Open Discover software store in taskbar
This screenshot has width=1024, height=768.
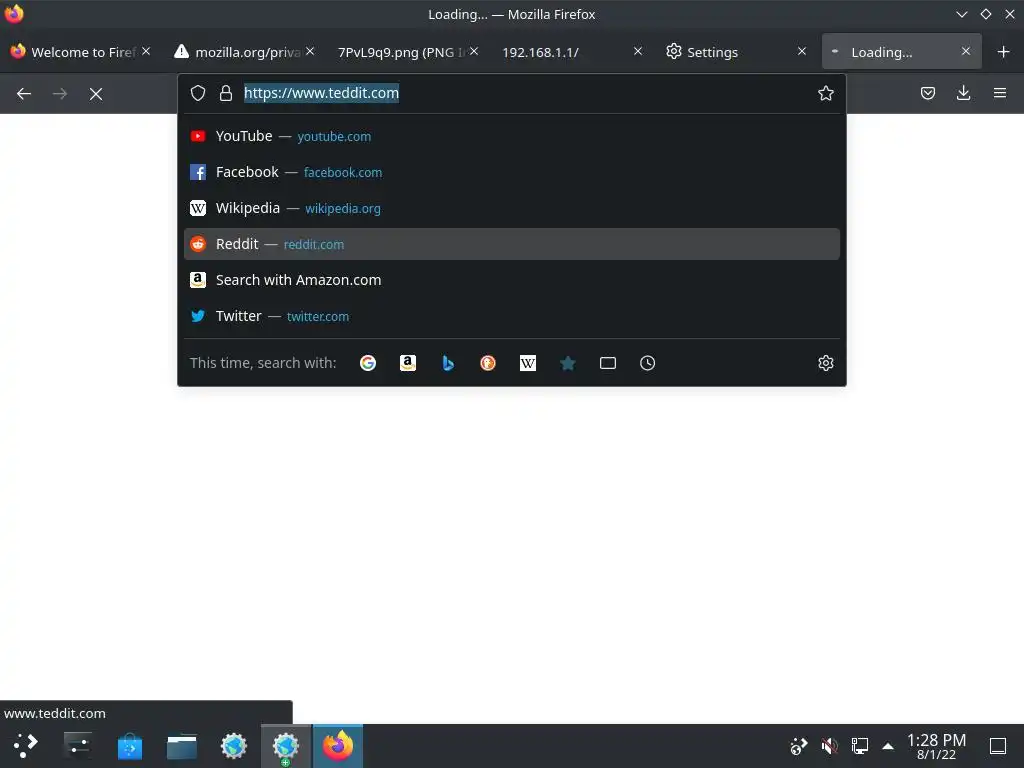tap(130, 746)
